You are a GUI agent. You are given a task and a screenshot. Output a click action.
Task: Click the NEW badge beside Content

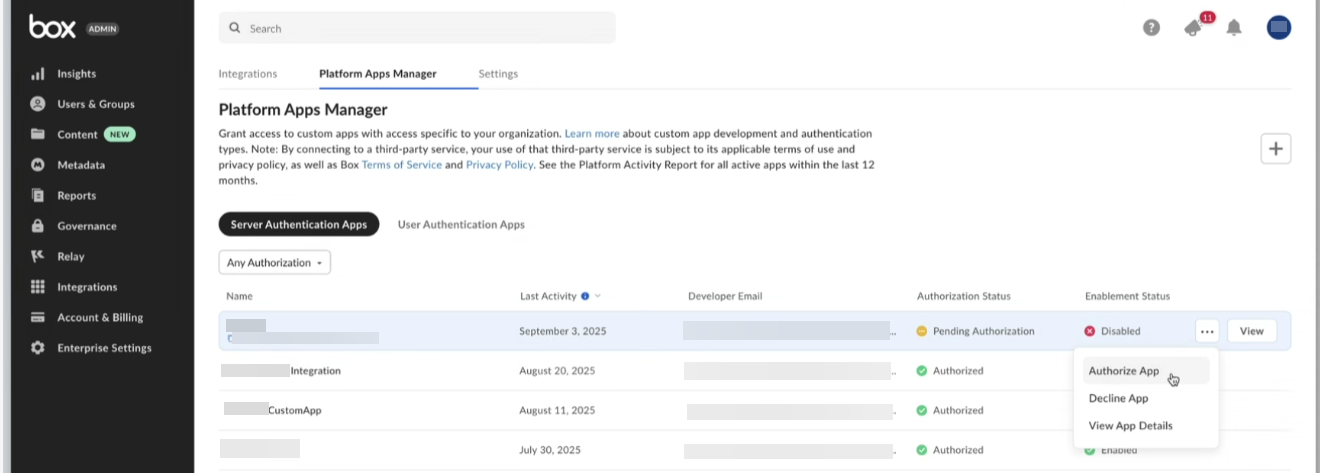point(121,135)
